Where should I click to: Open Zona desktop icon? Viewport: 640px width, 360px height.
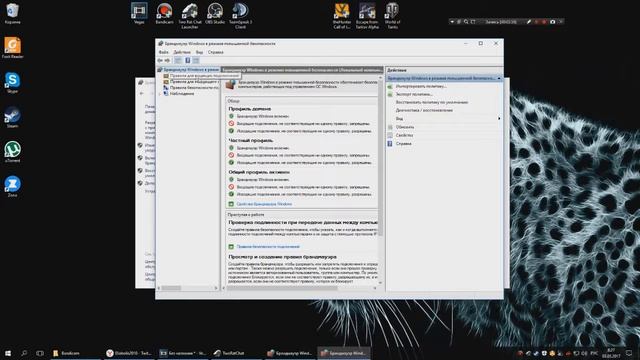13,187
